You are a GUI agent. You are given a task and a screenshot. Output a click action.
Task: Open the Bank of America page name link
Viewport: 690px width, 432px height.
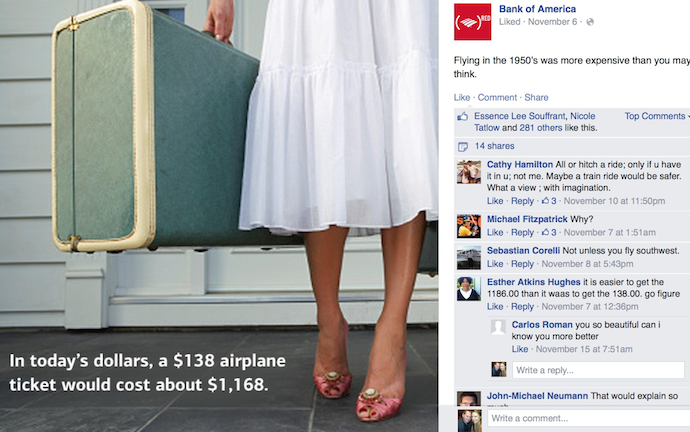click(x=537, y=9)
